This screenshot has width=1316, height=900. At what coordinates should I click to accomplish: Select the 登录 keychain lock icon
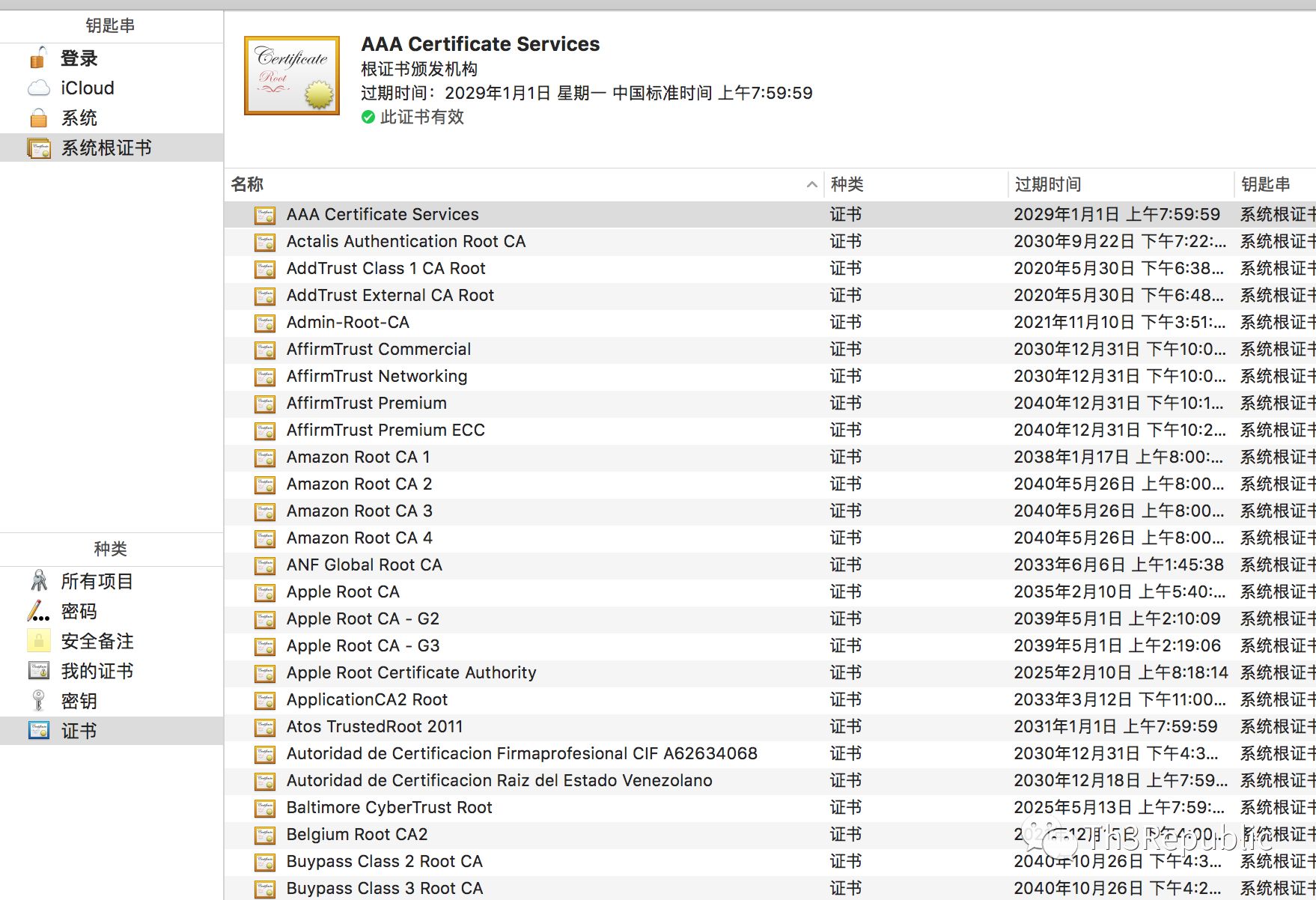coord(38,58)
